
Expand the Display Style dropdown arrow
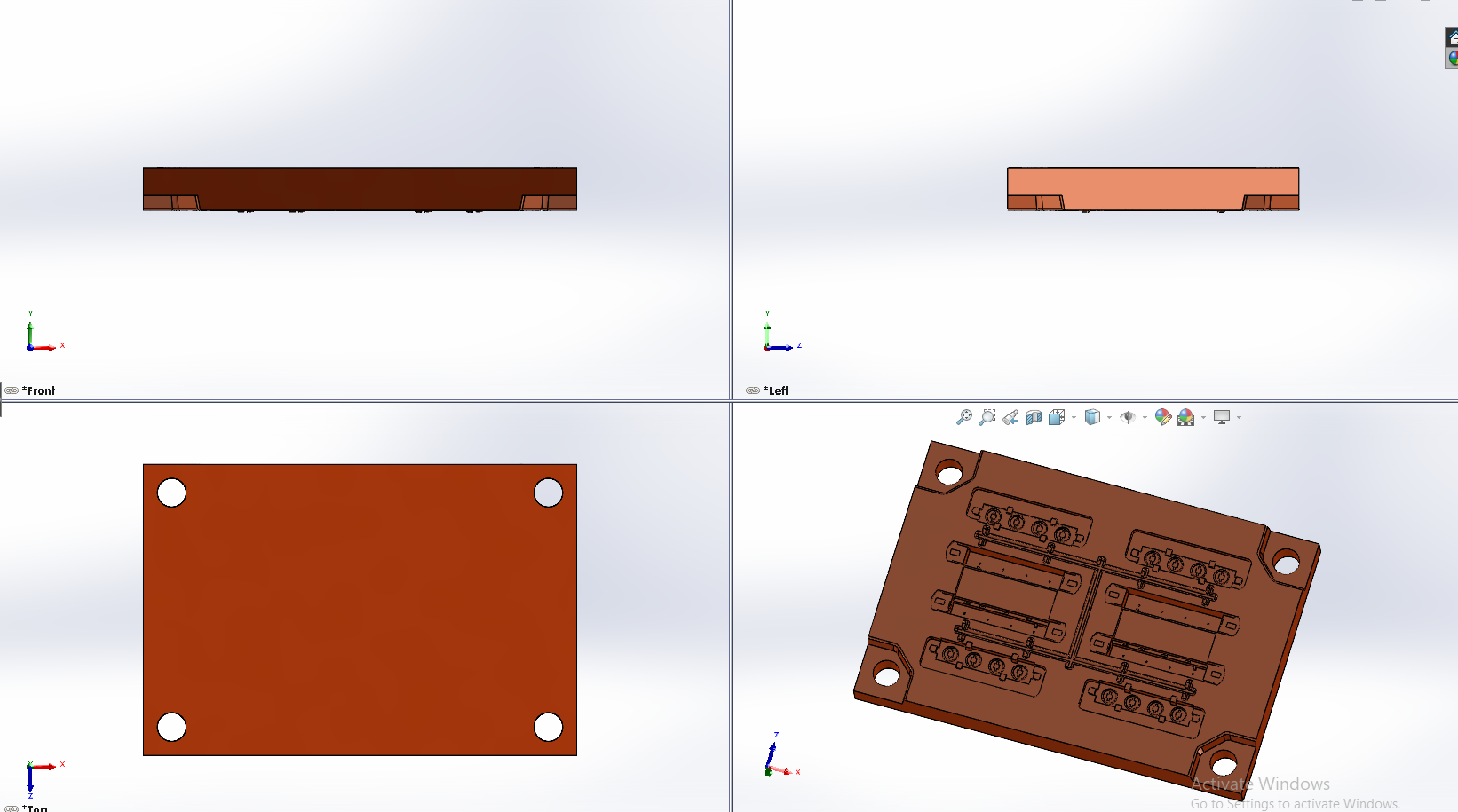[x=1109, y=417]
